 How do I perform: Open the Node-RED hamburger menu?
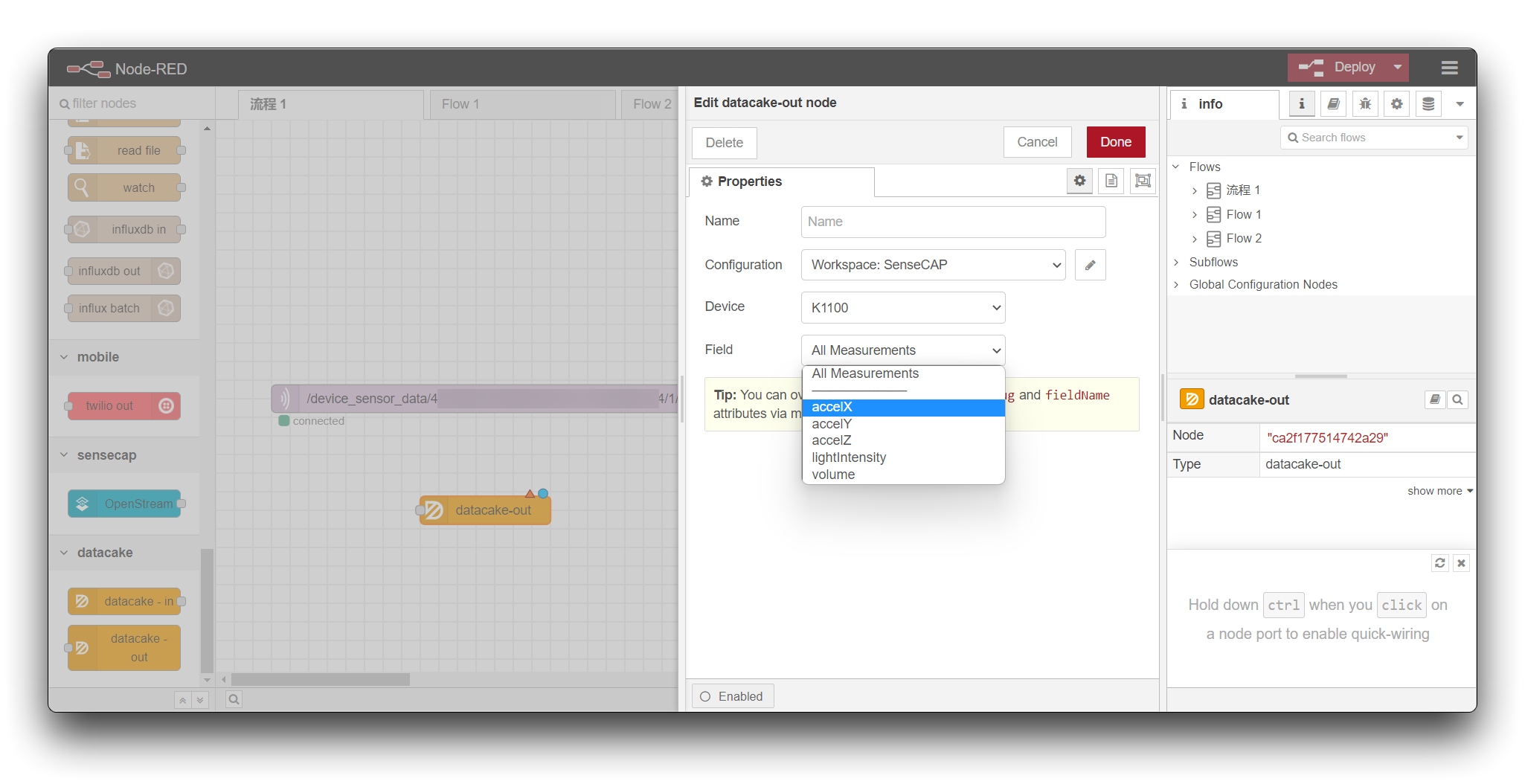(1448, 68)
